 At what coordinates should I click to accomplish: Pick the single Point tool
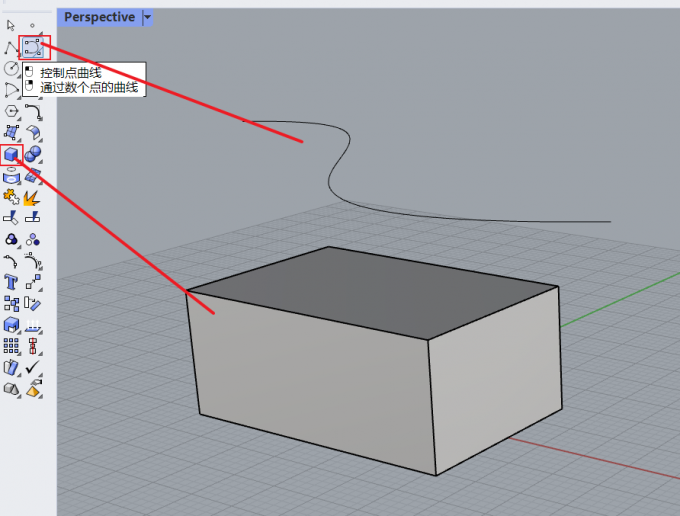(32, 25)
